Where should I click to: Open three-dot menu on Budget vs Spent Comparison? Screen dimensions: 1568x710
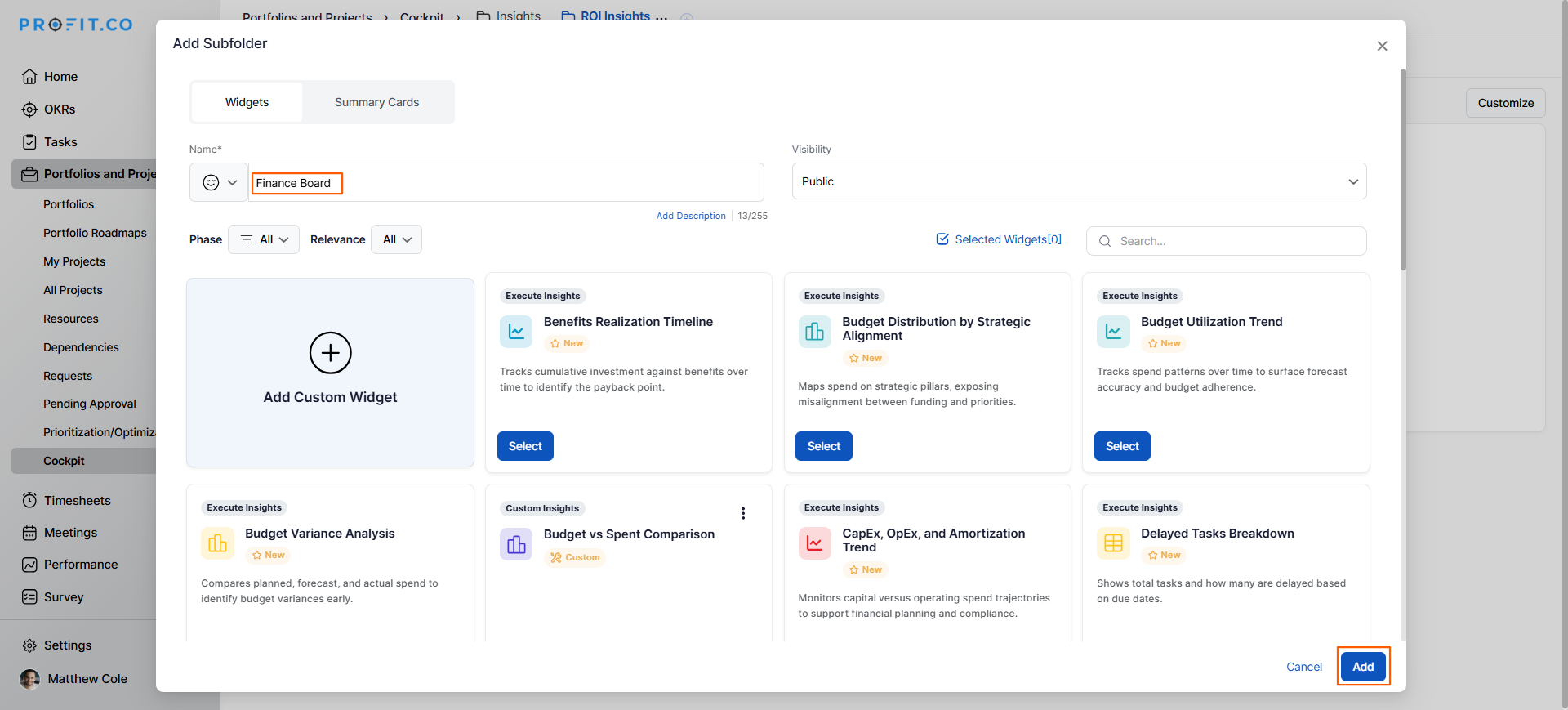(742, 513)
